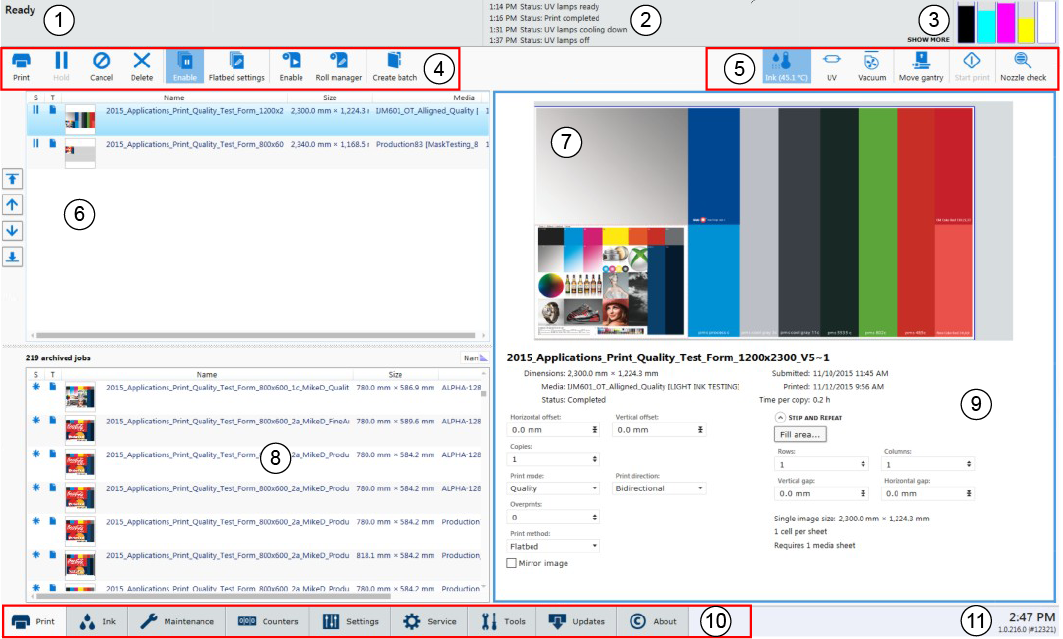The width and height of the screenshot is (1063, 639).
Task: Click the Hold job pause icon
Action: coord(61,65)
